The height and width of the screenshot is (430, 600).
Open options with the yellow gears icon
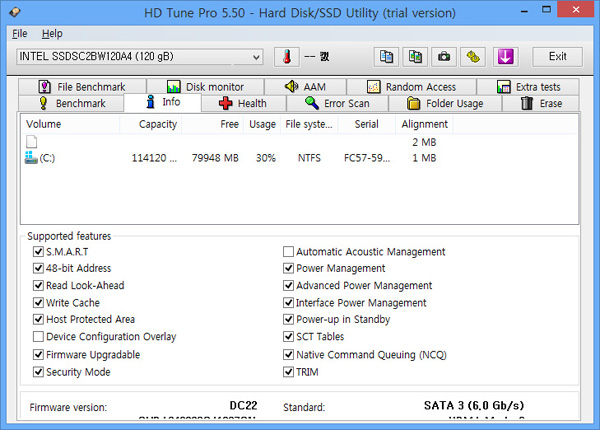(x=473, y=57)
